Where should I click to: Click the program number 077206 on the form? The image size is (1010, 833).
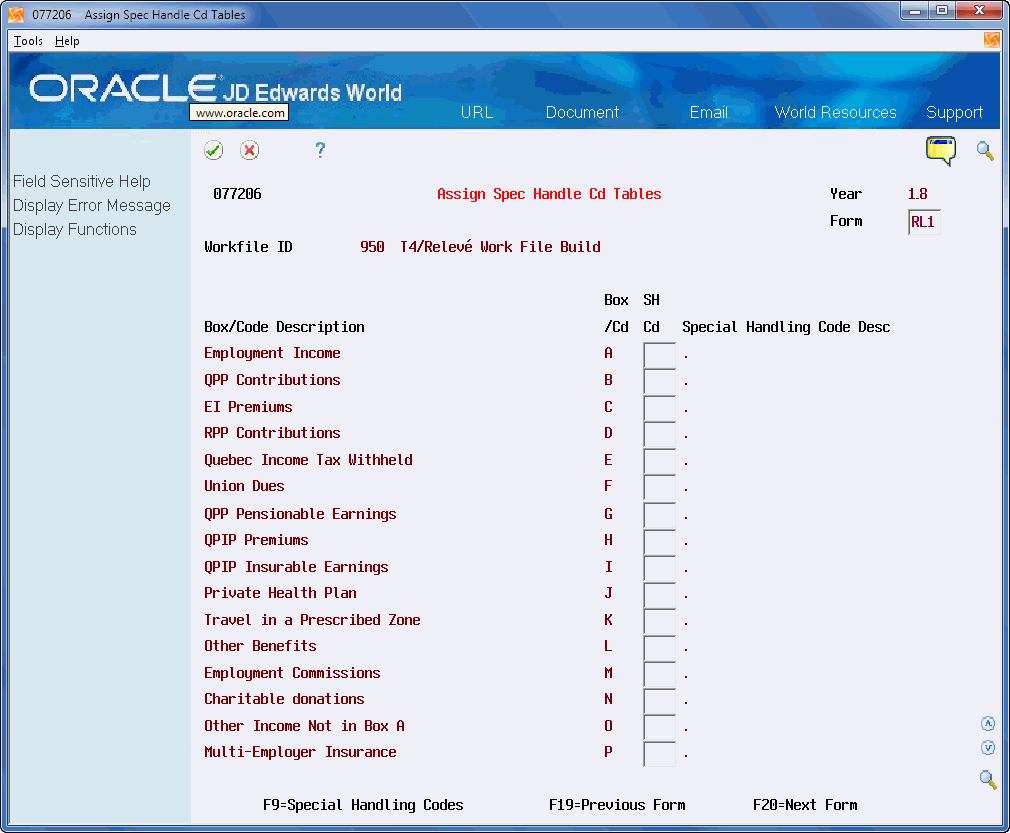pos(237,194)
